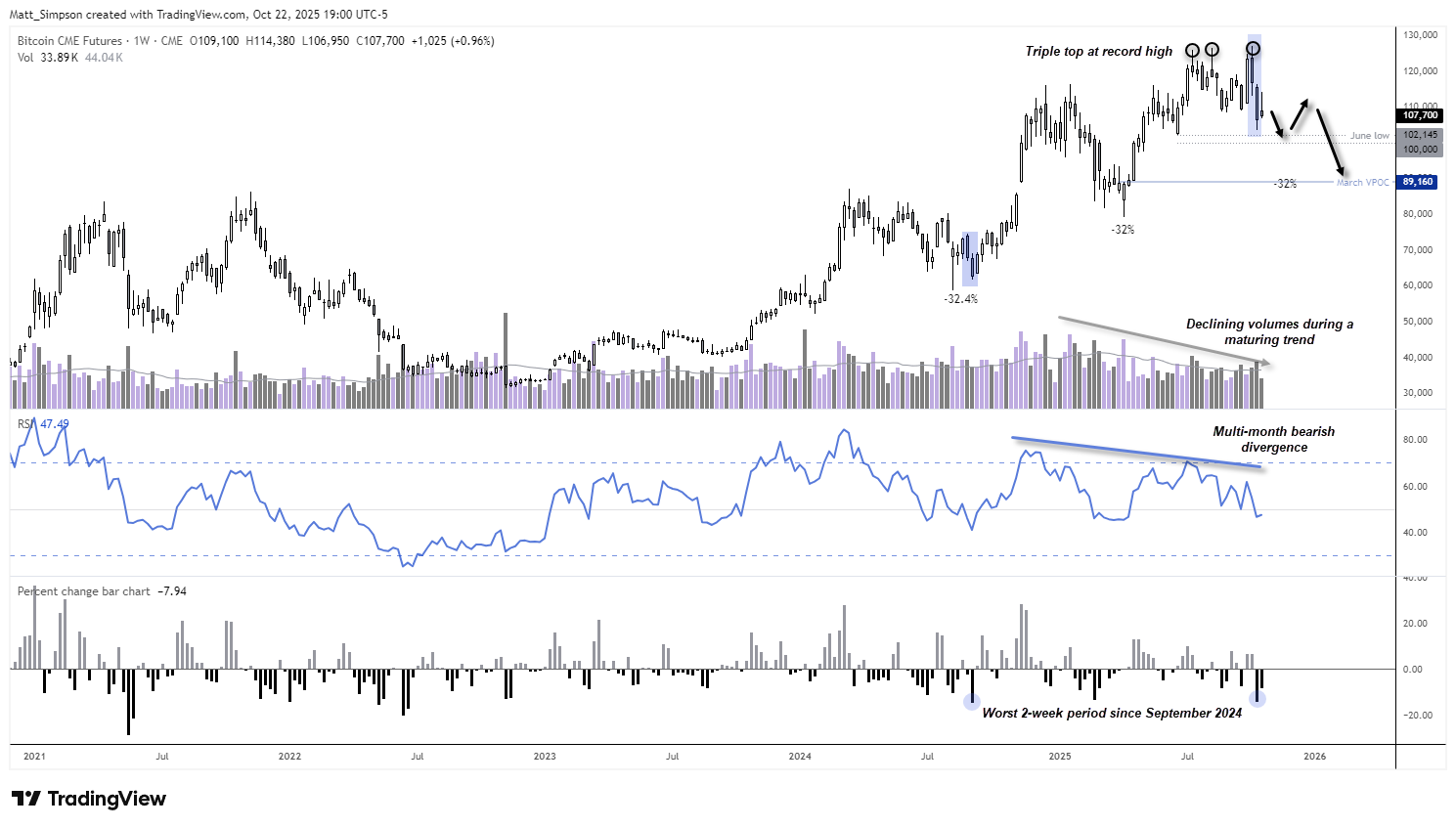Click the Bitcoin CME Futures symbol title
Screen dimensions: 1456x828
point(69,41)
